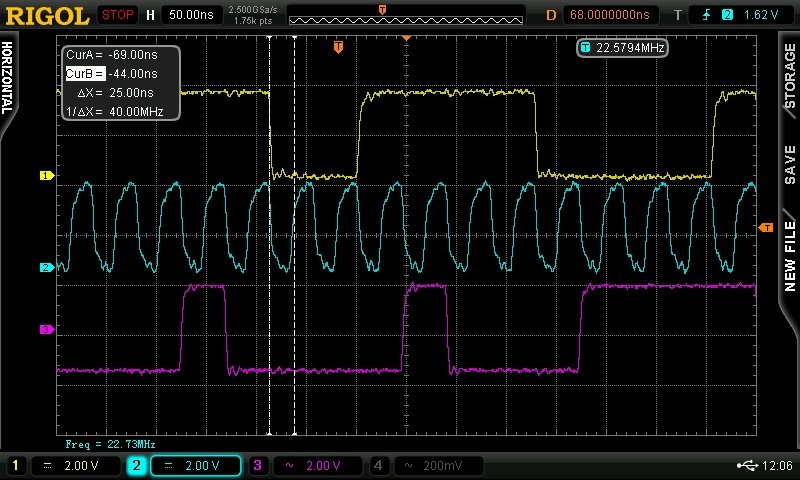Click the ΔX = 25.00ns readout
This screenshot has height=480, width=800.
pyautogui.click(x=115, y=93)
